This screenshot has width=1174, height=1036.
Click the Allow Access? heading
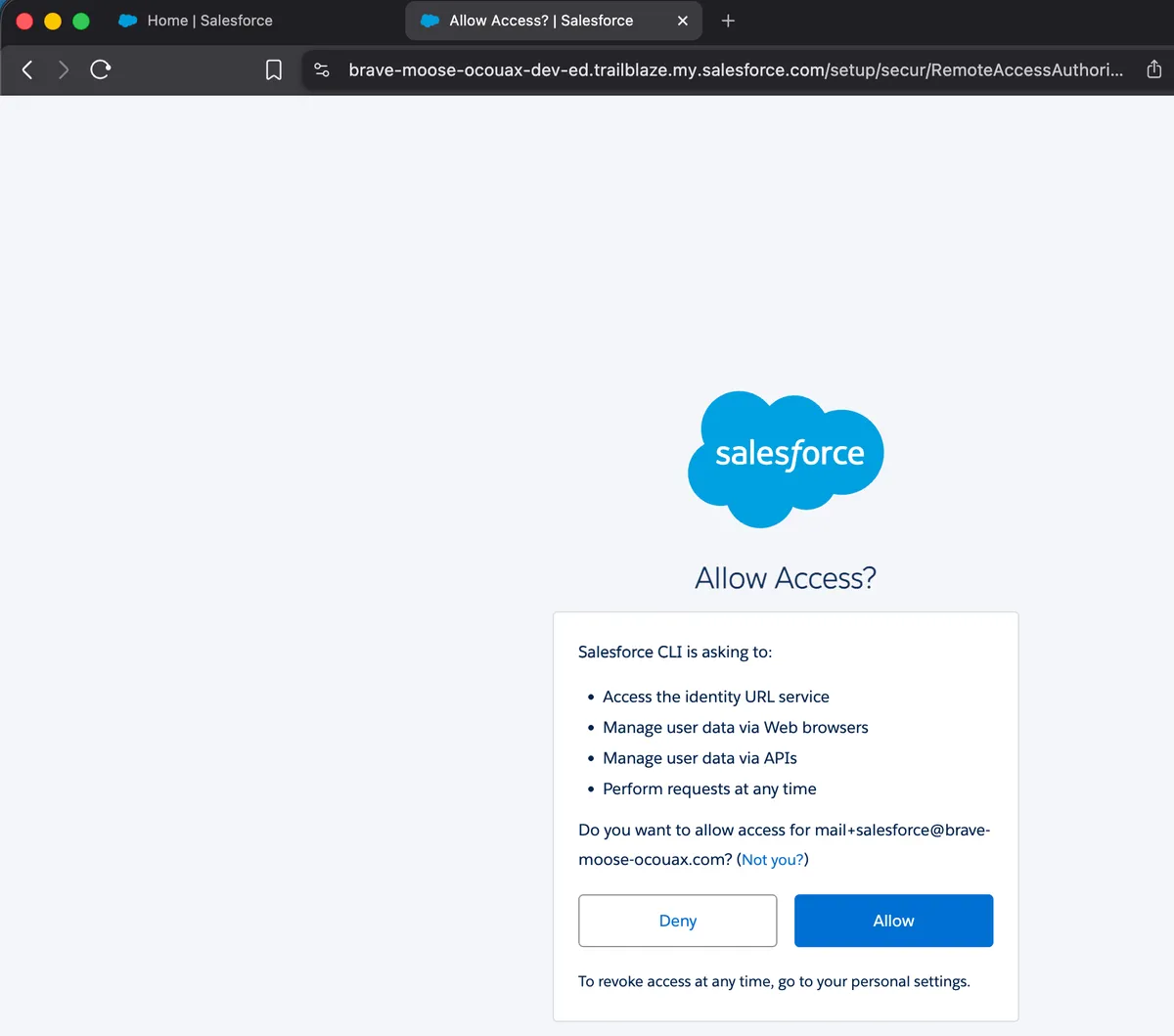click(x=786, y=578)
